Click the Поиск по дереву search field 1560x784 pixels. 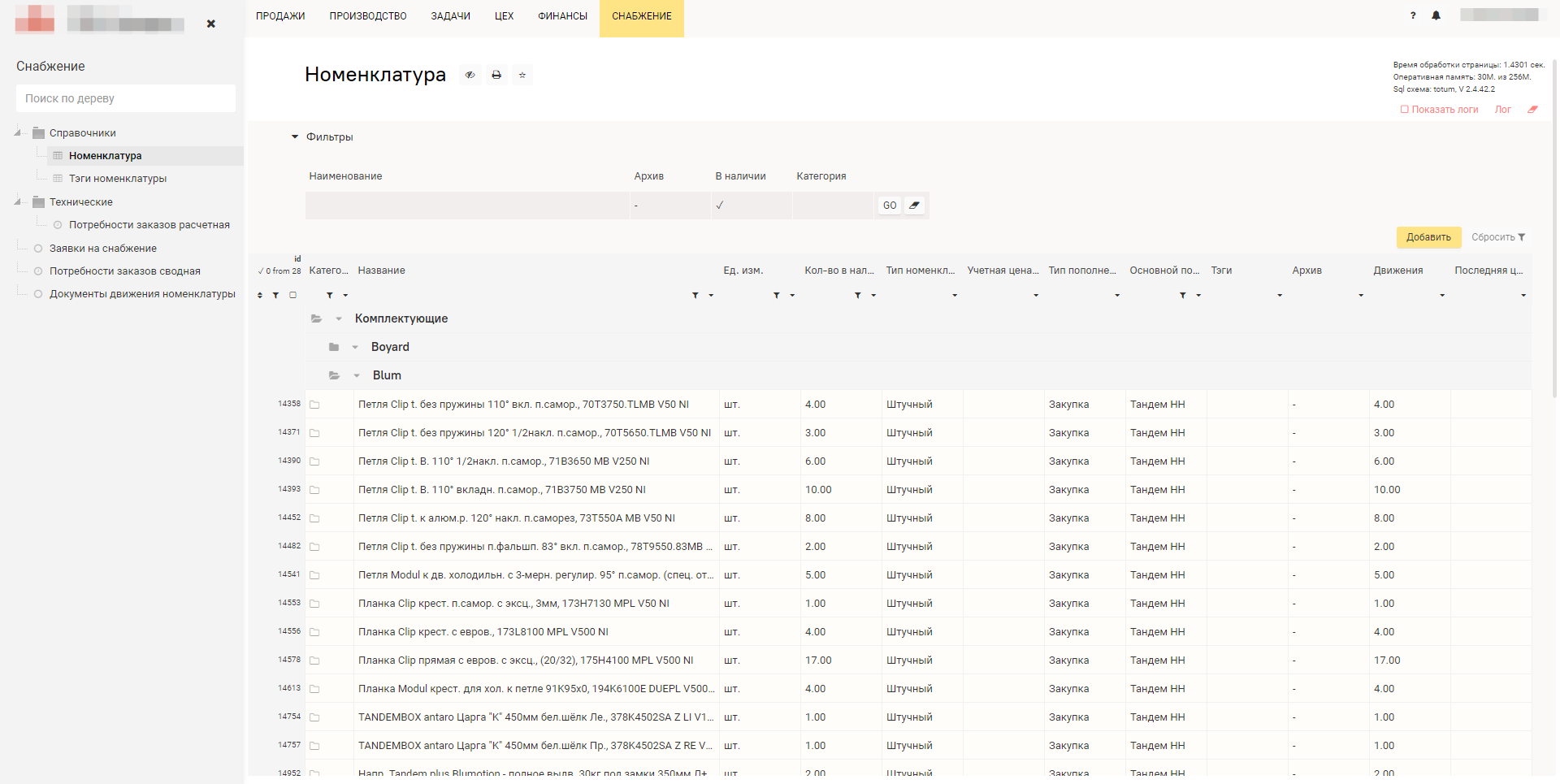pyautogui.click(x=126, y=98)
